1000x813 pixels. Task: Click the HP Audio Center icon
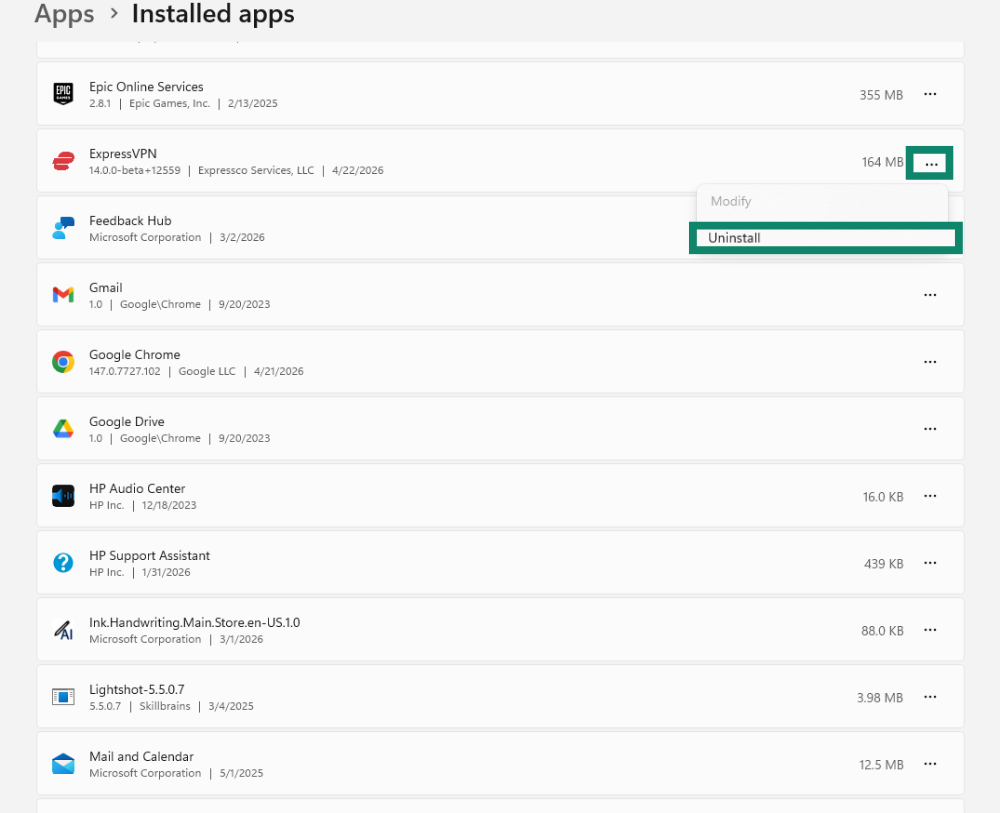click(x=63, y=496)
